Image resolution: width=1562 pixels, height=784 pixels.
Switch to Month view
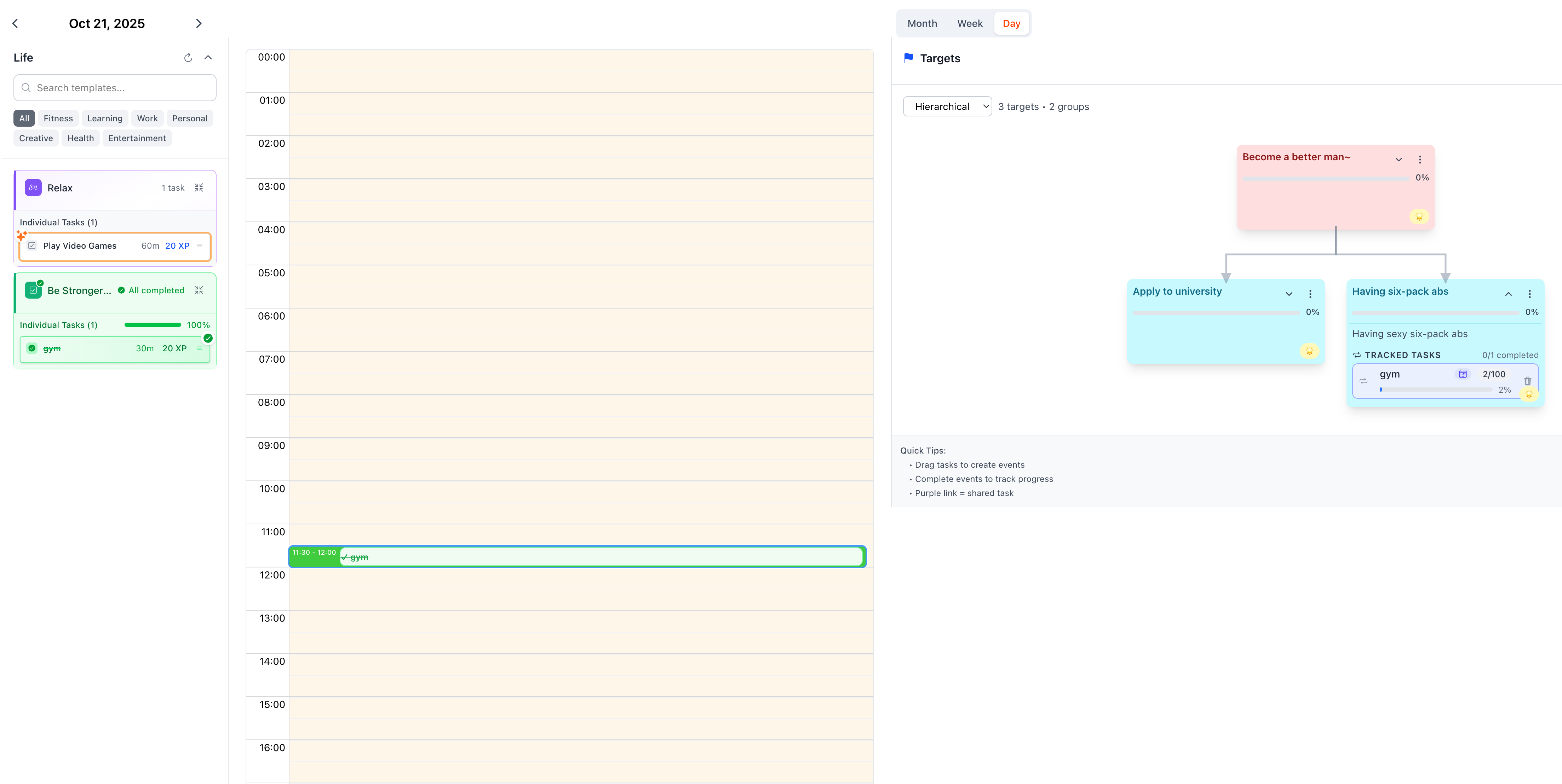point(922,24)
